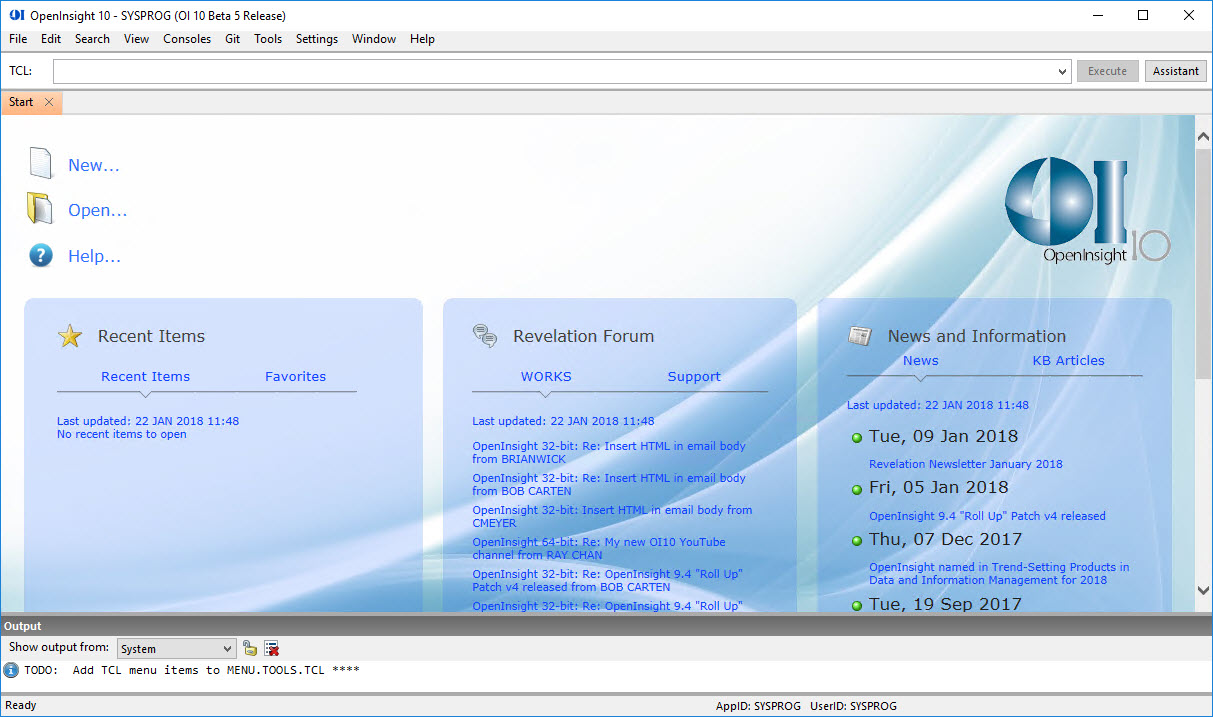Click the padlock icon in the Output panel

pos(250,648)
